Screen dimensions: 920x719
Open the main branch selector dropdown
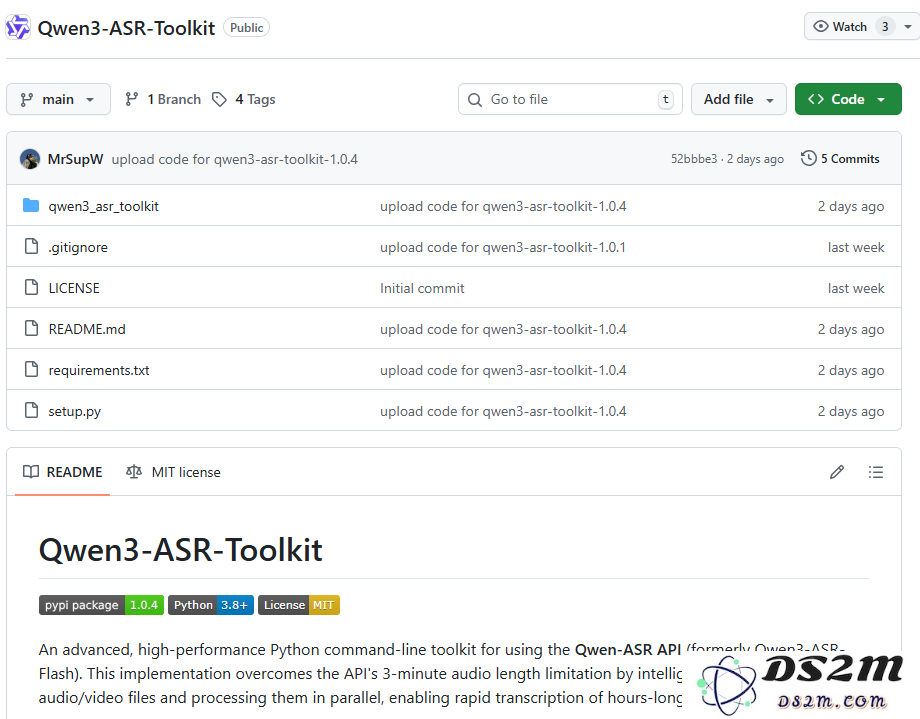(58, 99)
